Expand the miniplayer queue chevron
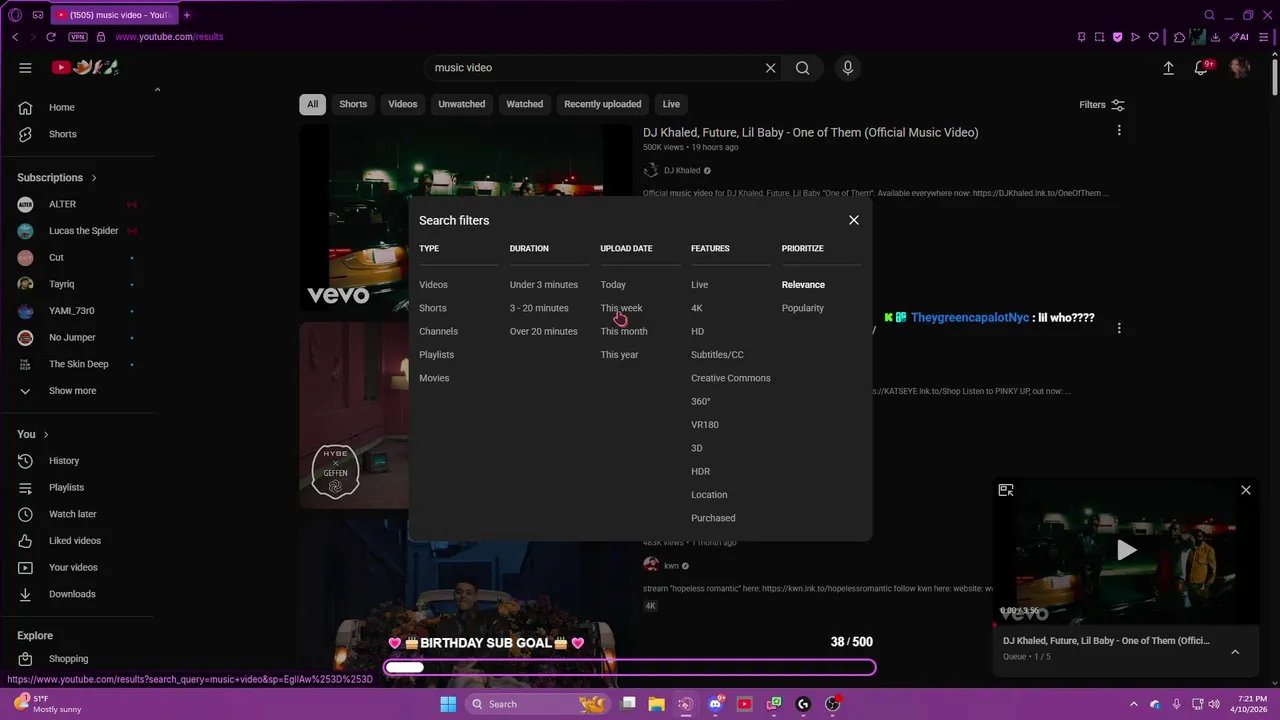 [1235, 652]
